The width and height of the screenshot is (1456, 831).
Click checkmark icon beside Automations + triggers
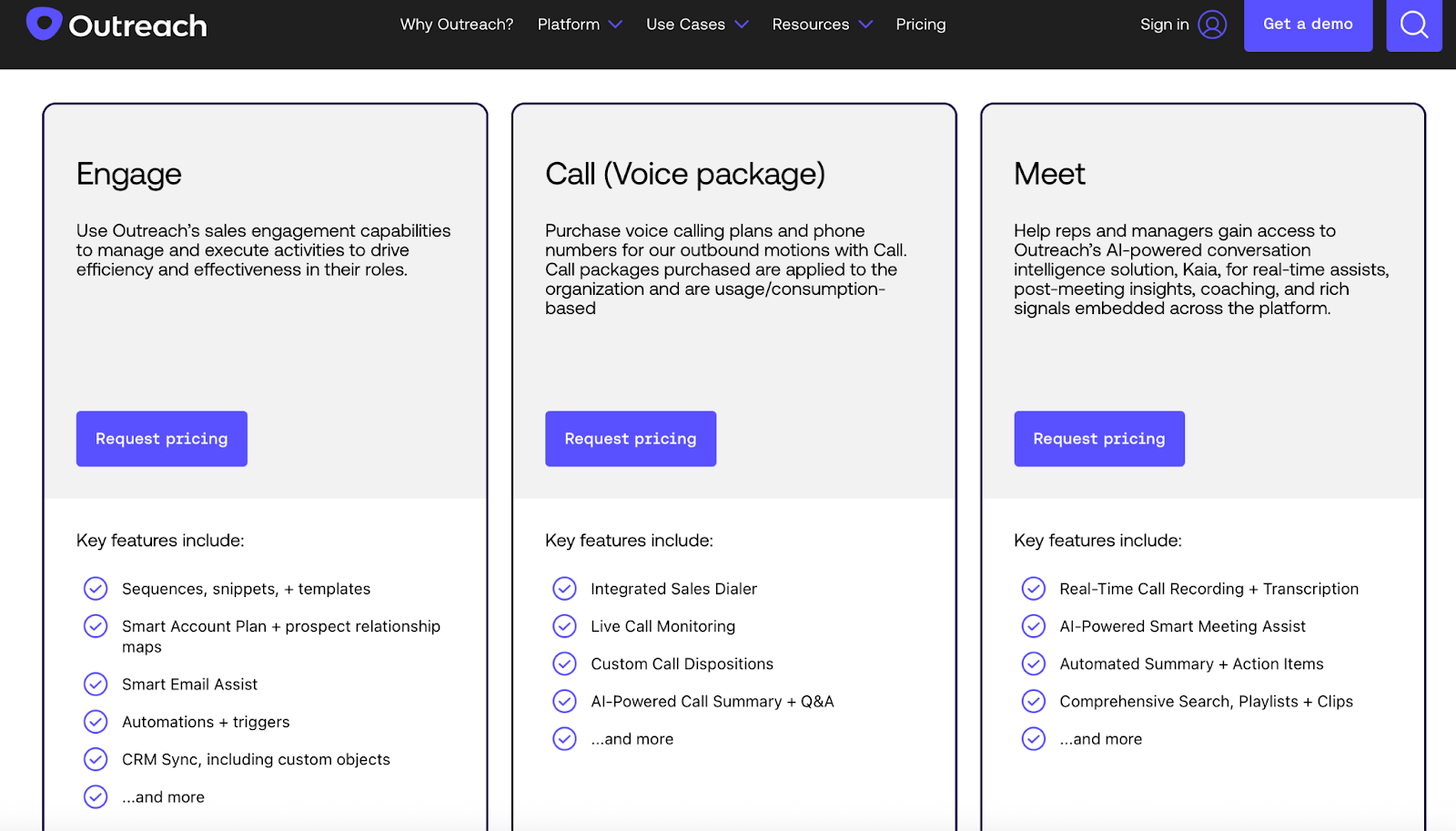click(96, 722)
